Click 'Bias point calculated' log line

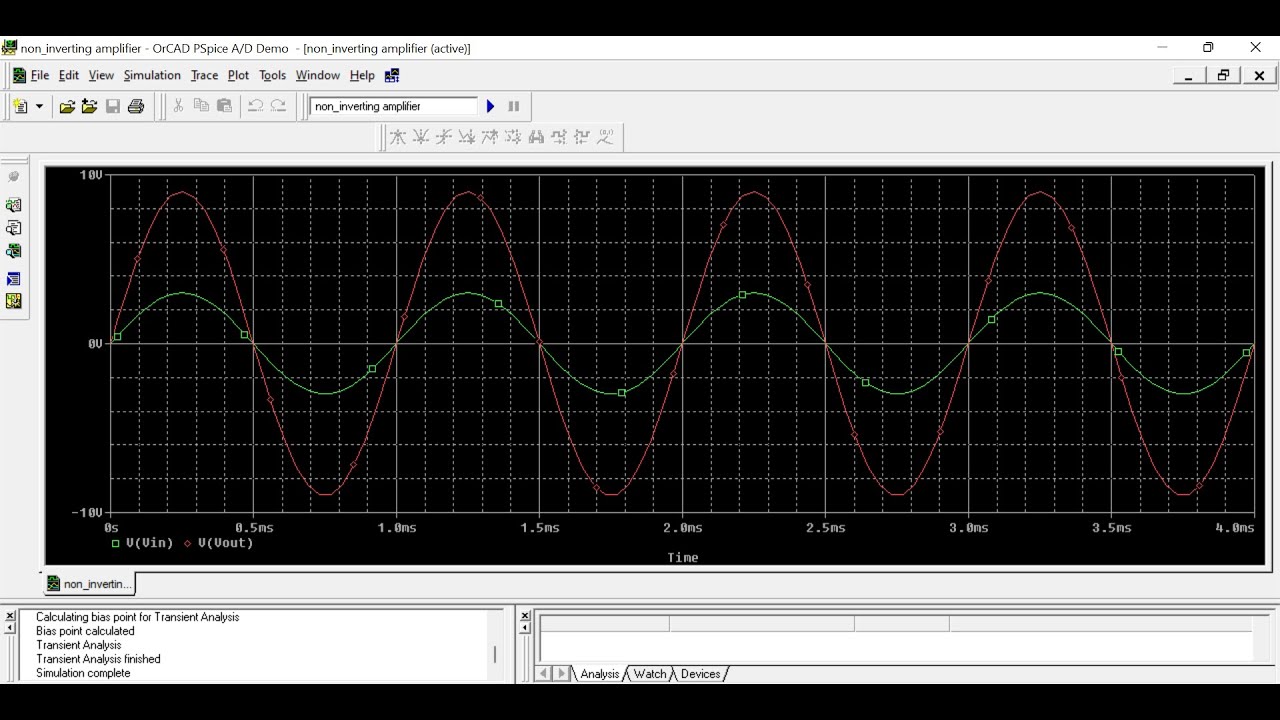click(x=85, y=631)
